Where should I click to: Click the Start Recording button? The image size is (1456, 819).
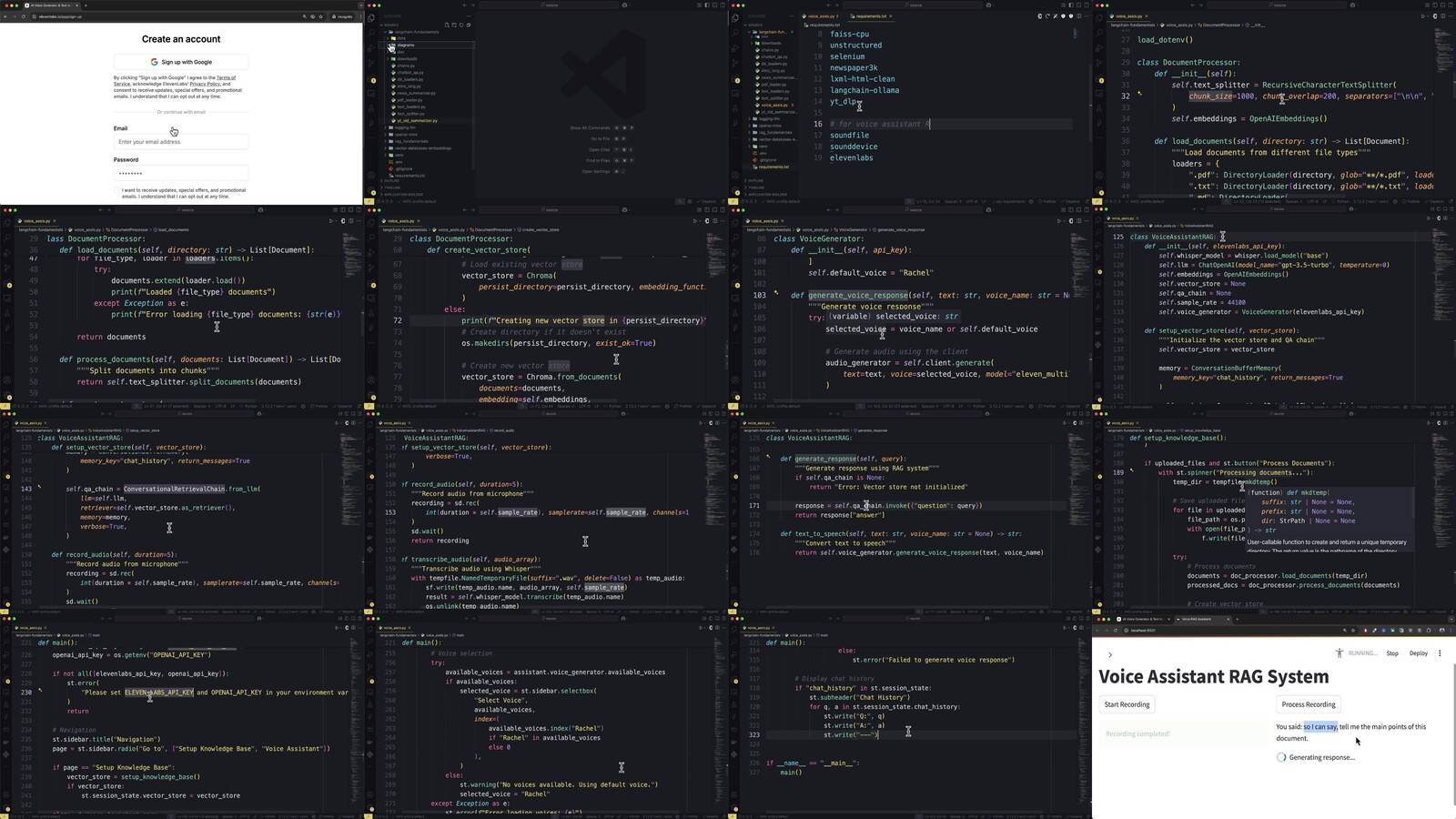pos(1127,704)
